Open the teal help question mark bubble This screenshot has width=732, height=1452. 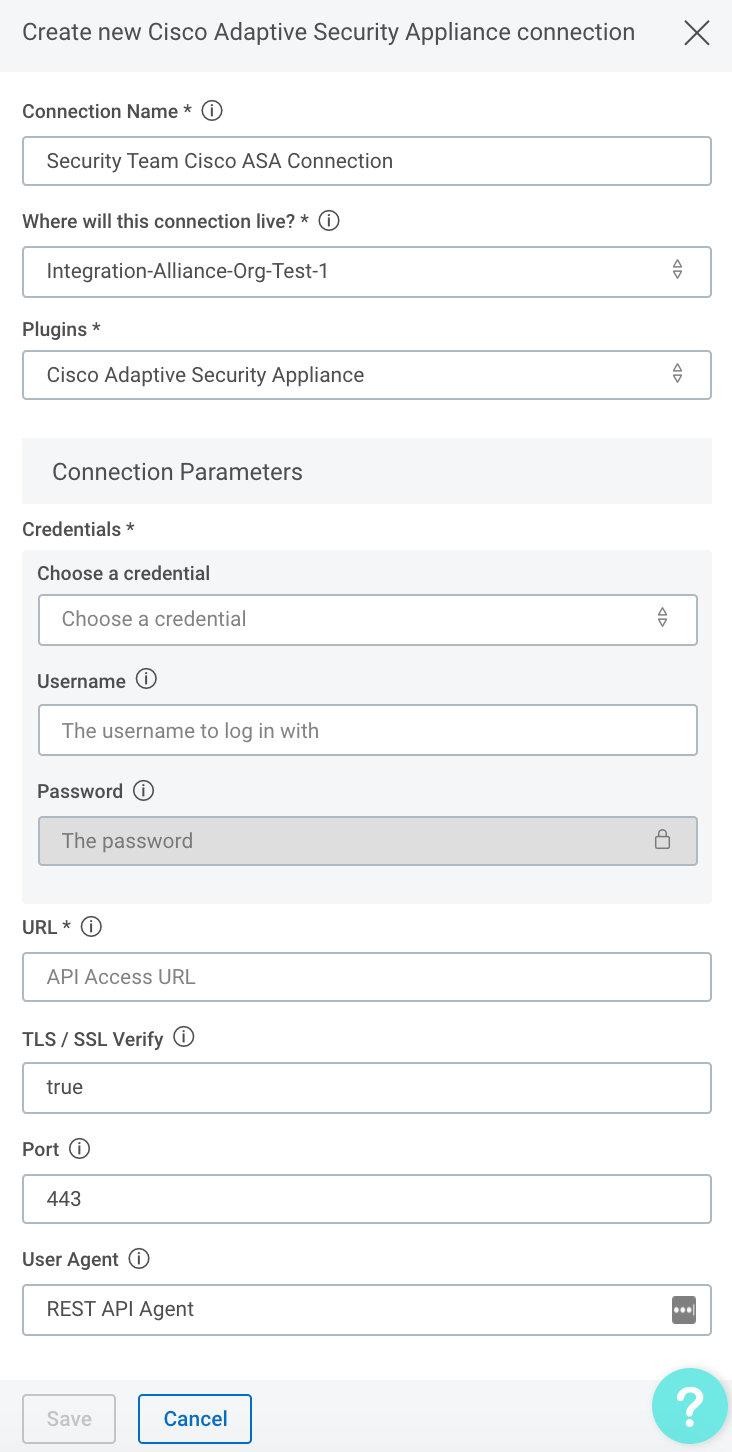[690, 1407]
